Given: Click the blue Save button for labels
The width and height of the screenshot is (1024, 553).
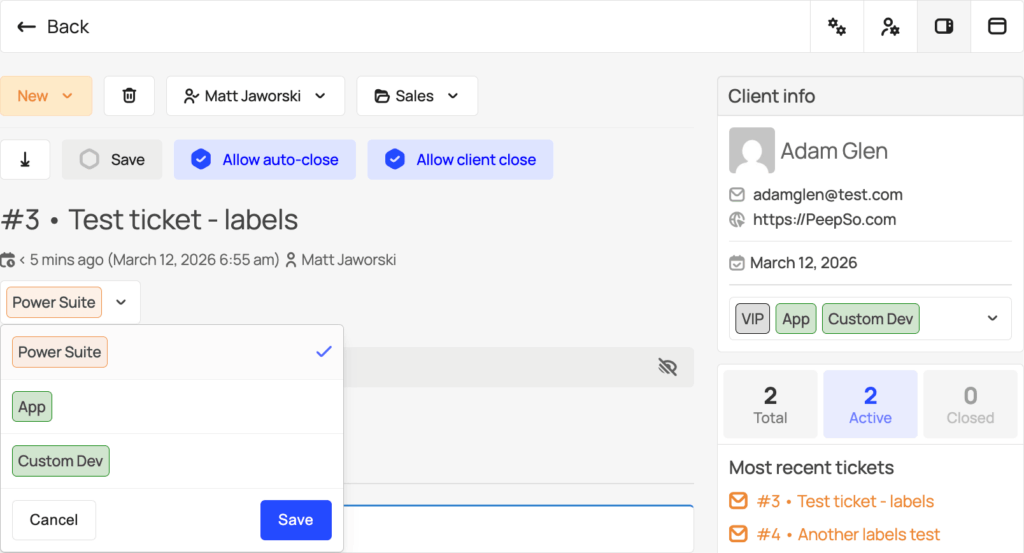Looking at the screenshot, I should point(295,520).
